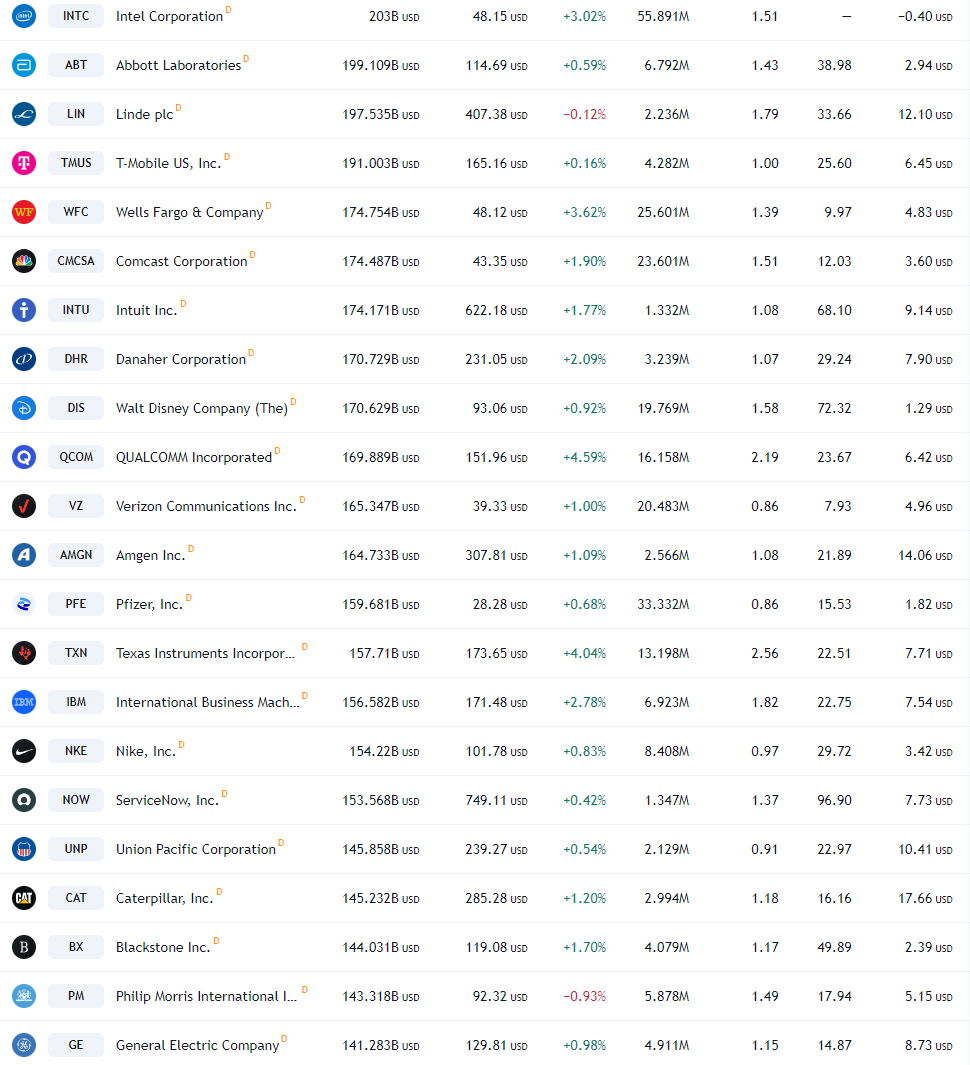Click the 72.32 P/E value
Screen dimensions: 970x1065
click(x=834, y=408)
